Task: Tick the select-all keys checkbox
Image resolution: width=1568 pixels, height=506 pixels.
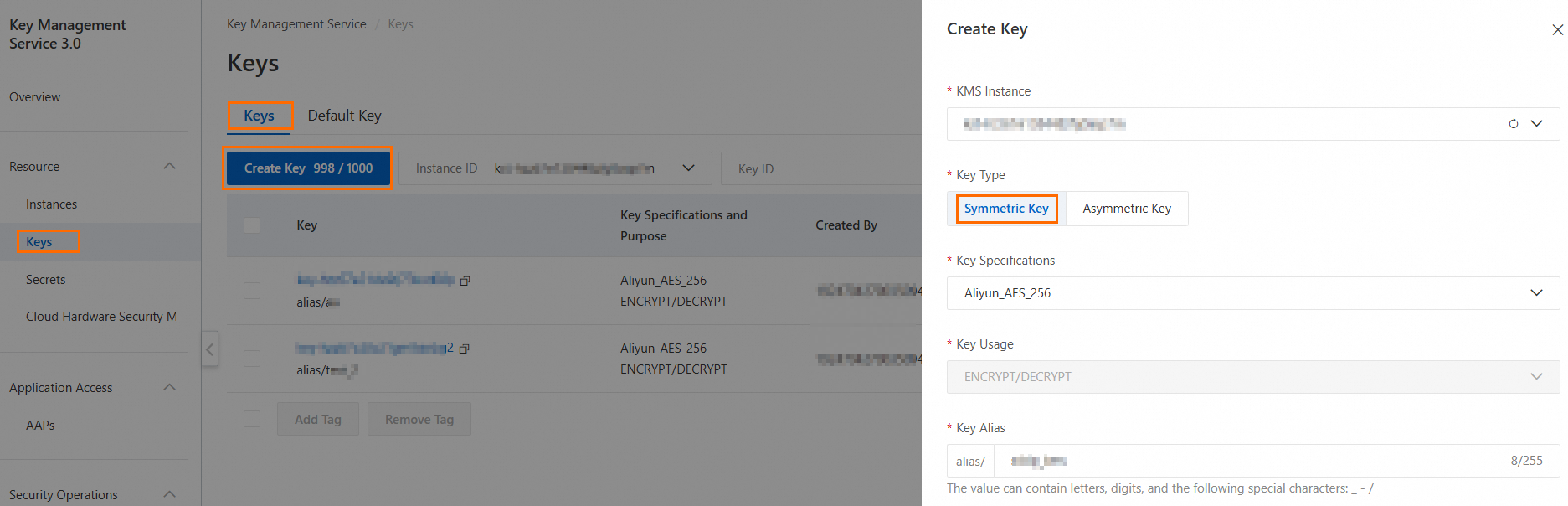Action: pyautogui.click(x=252, y=225)
